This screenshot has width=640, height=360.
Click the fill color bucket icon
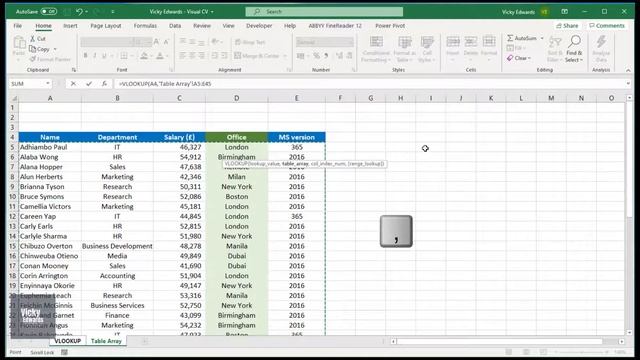144,56
